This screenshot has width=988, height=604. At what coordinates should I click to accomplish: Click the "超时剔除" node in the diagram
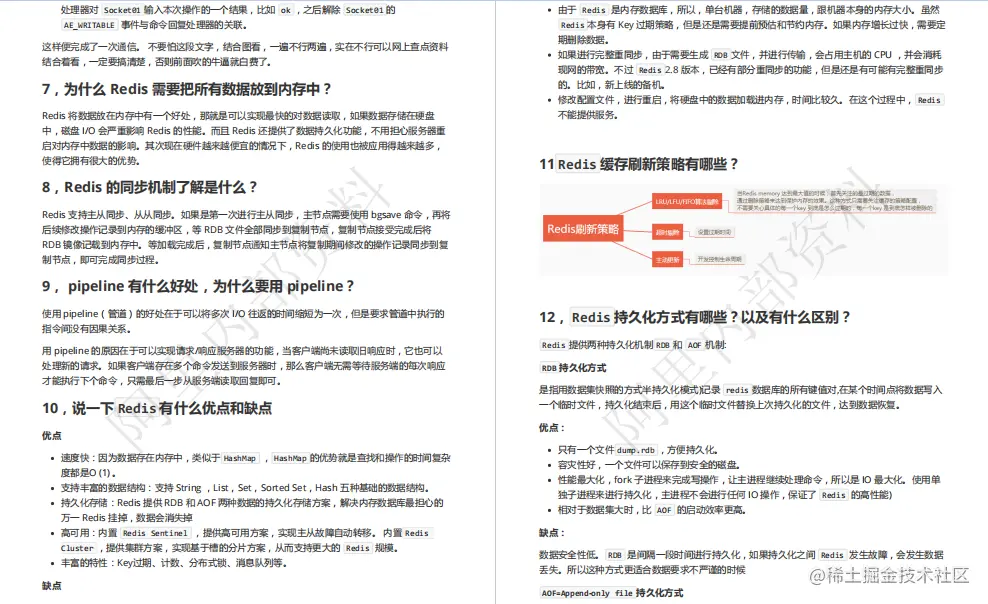667,232
